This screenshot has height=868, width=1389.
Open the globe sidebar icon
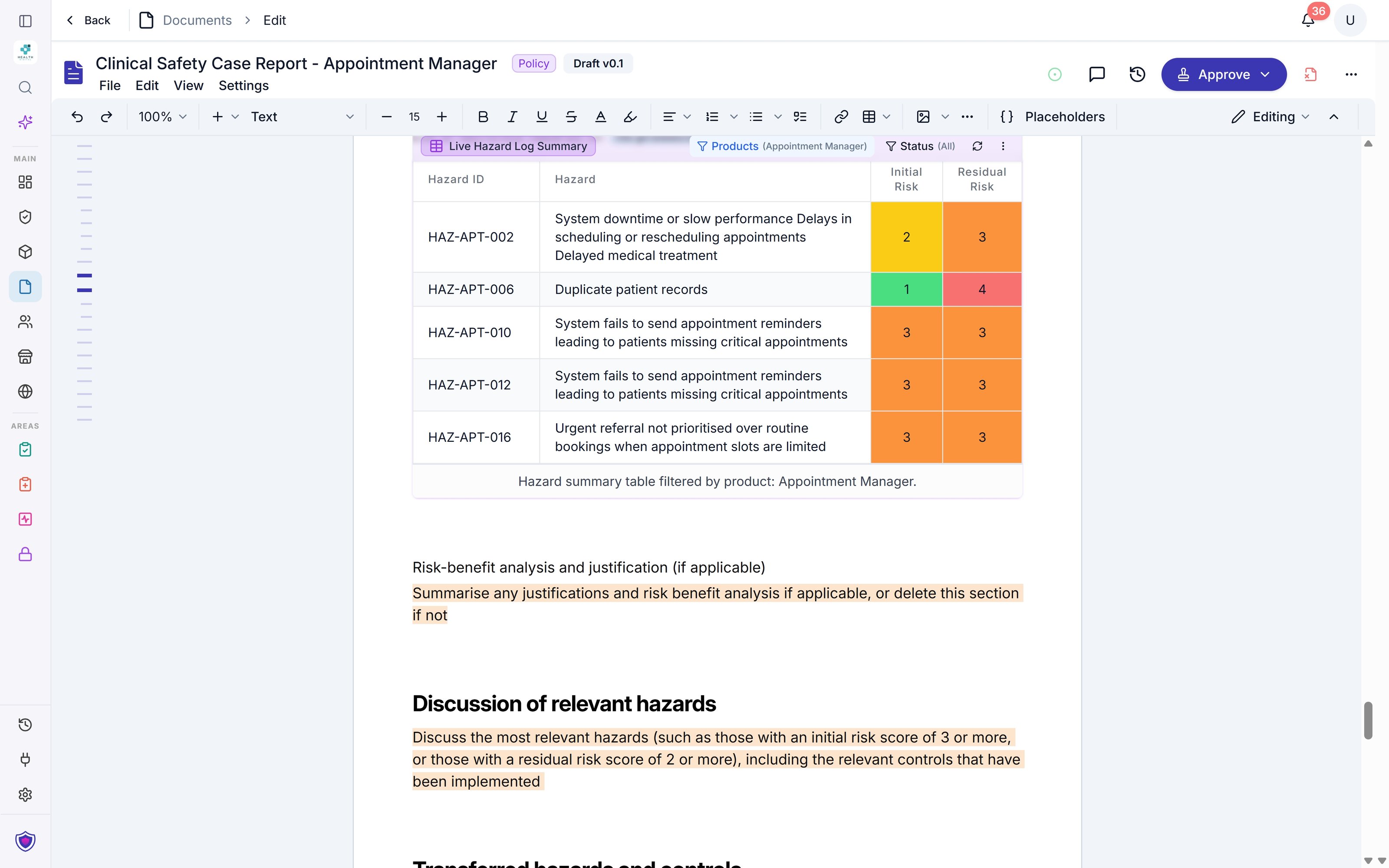(25, 391)
